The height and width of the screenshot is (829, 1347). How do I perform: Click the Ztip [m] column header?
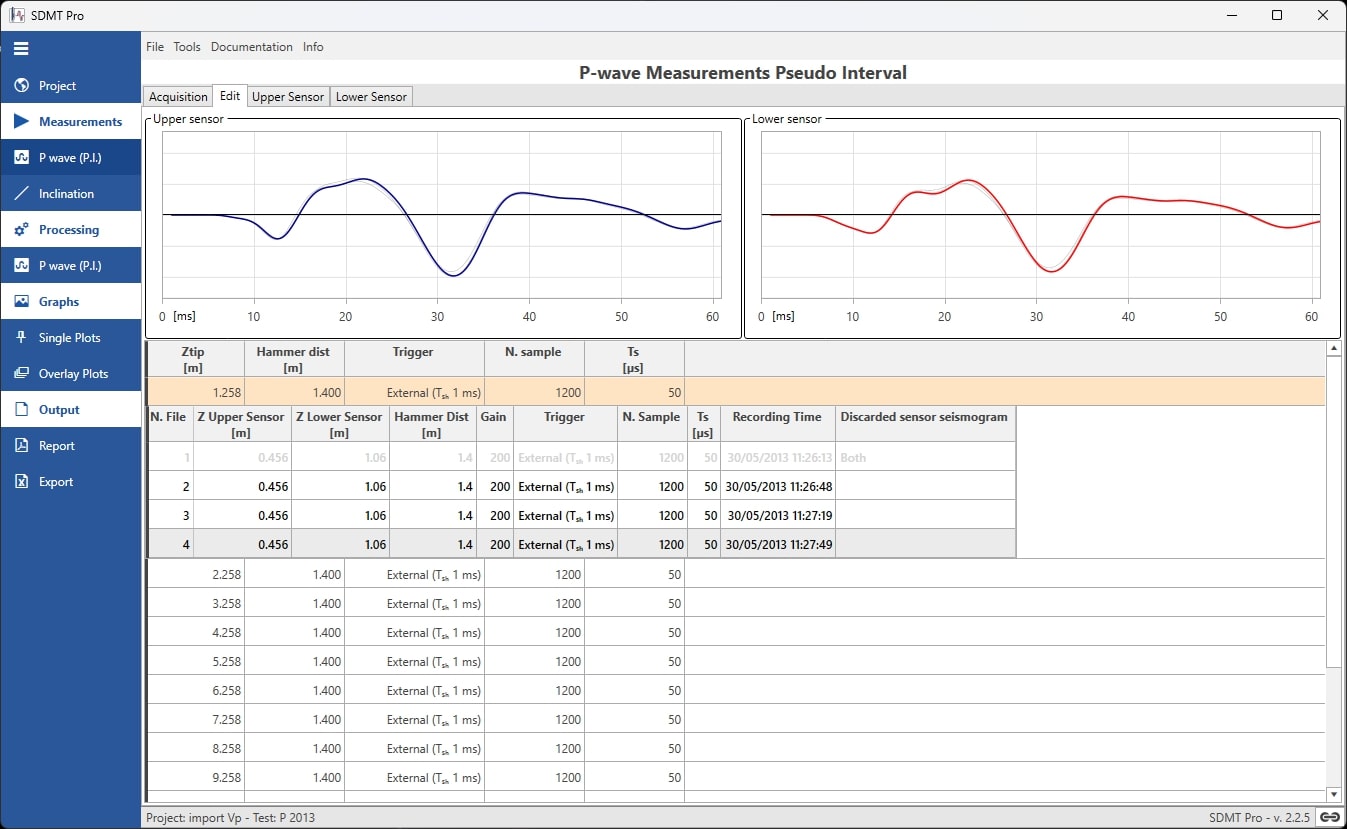point(196,359)
